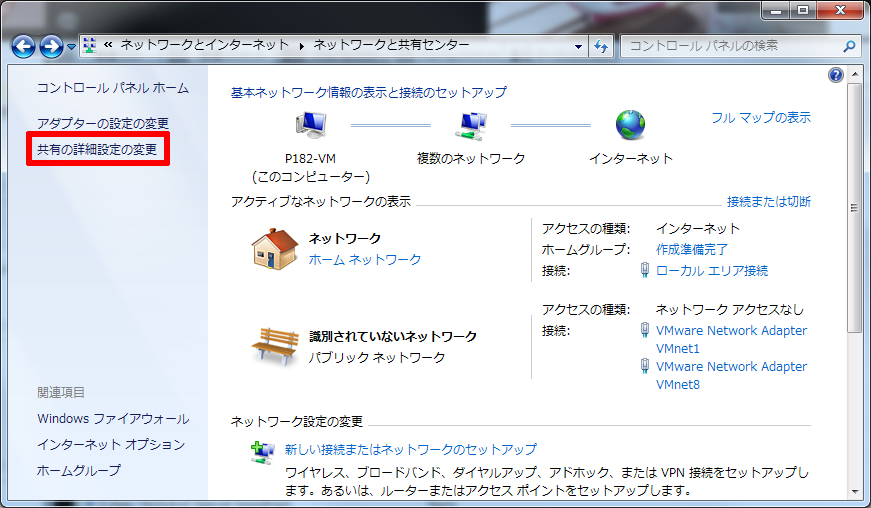Viewport: 871px width, 508px height.
Task: Expand address bar history dropdown arrow
Action: point(578,46)
